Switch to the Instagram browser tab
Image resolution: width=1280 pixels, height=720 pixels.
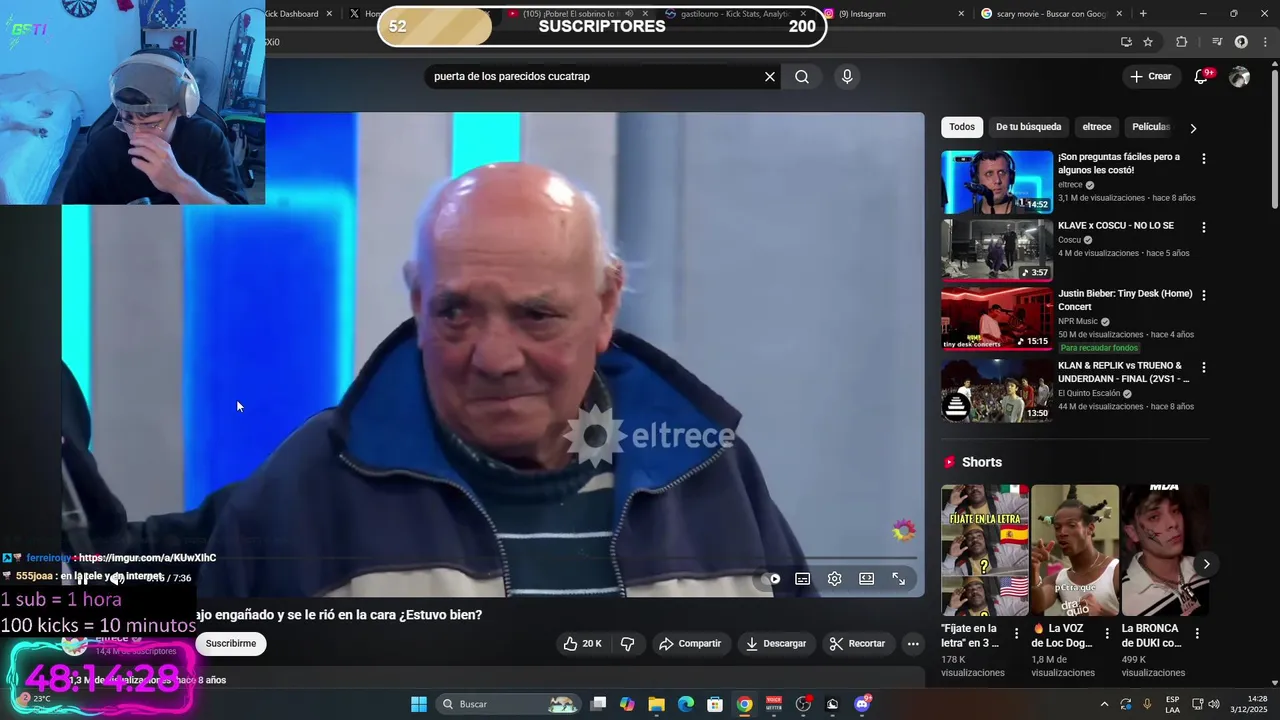point(892,14)
